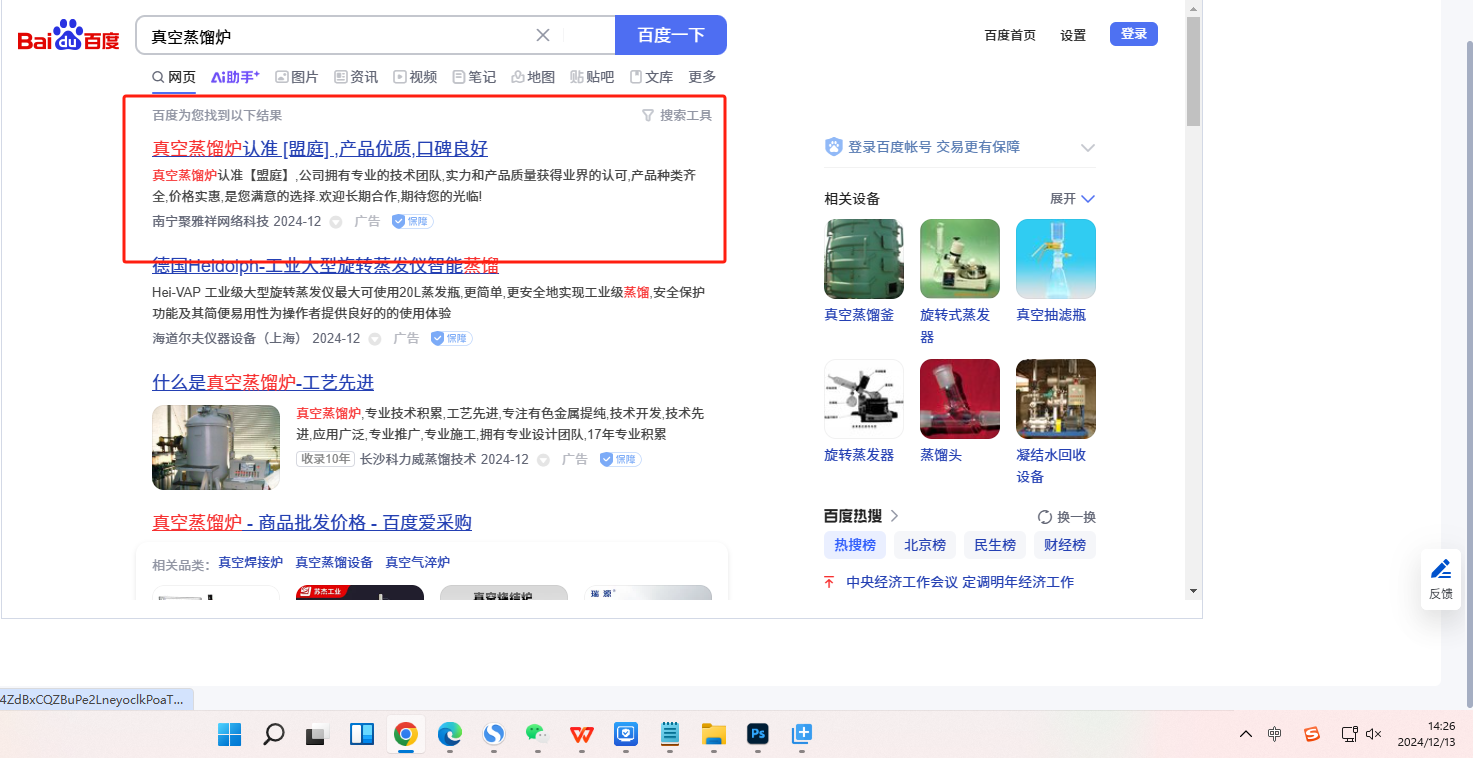Viewport: 1473px width, 758px height.
Task: Open Photoshop from the taskbar
Action: (x=757, y=735)
